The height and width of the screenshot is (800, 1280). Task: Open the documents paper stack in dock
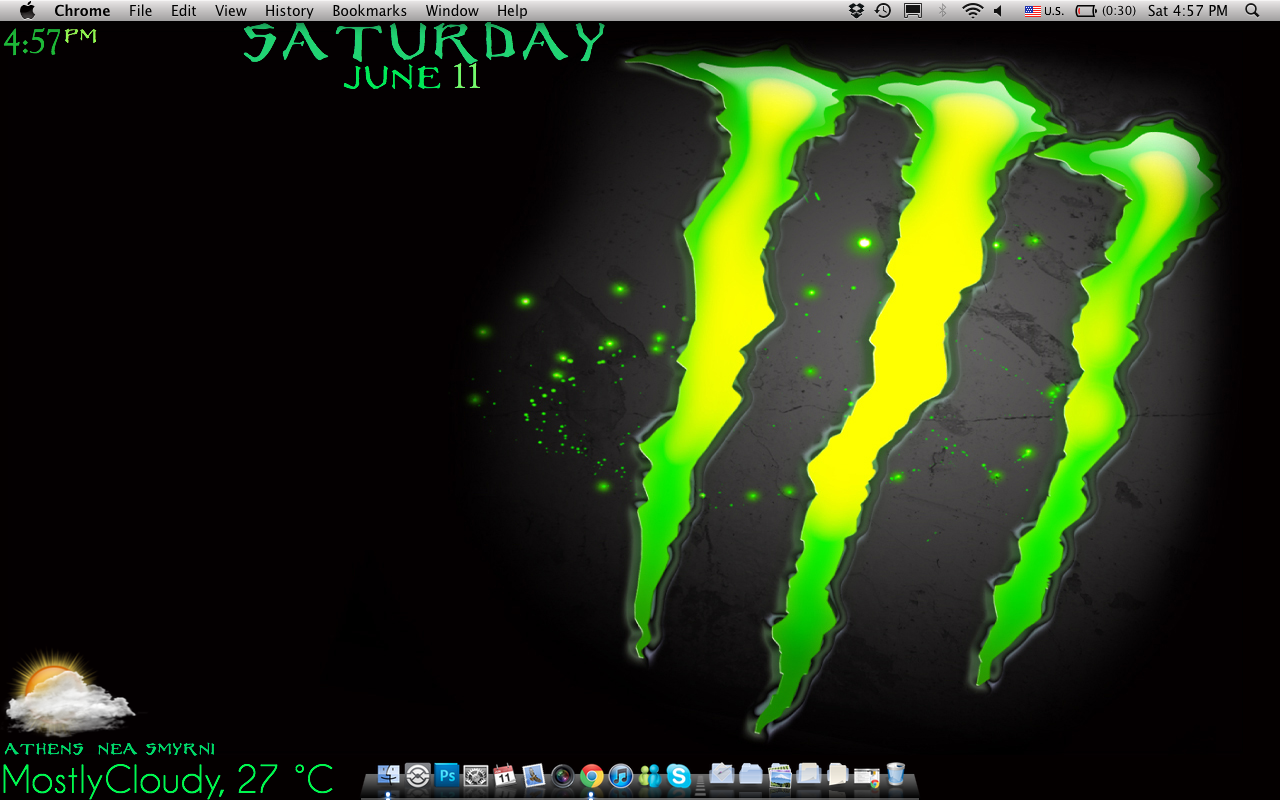point(838,774)
